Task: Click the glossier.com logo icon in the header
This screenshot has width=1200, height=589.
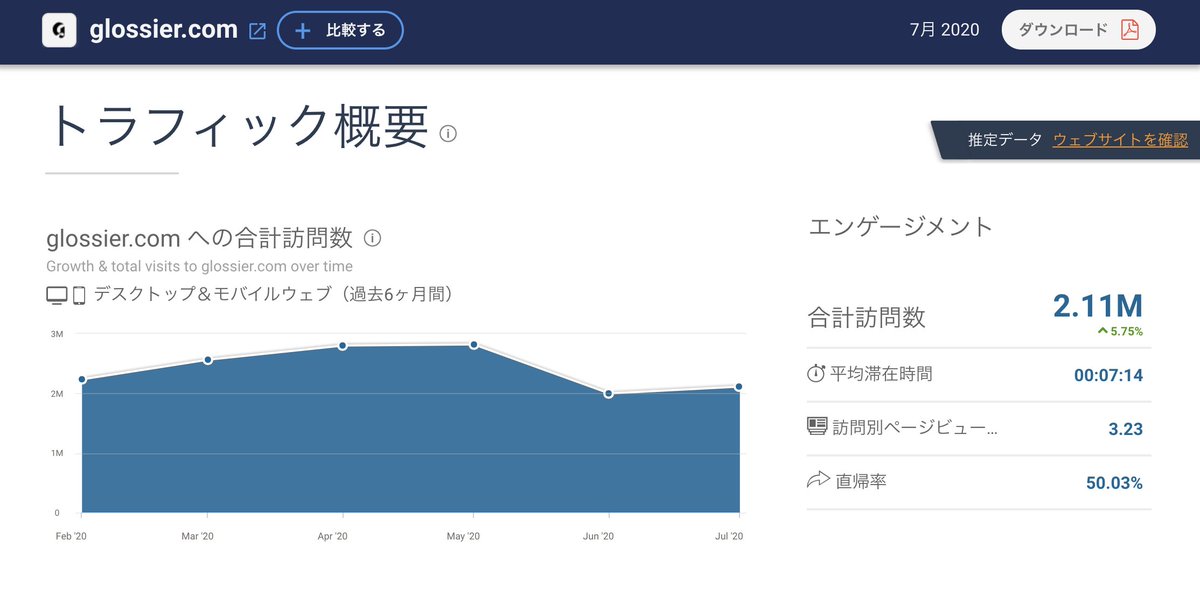Action: 57,29
